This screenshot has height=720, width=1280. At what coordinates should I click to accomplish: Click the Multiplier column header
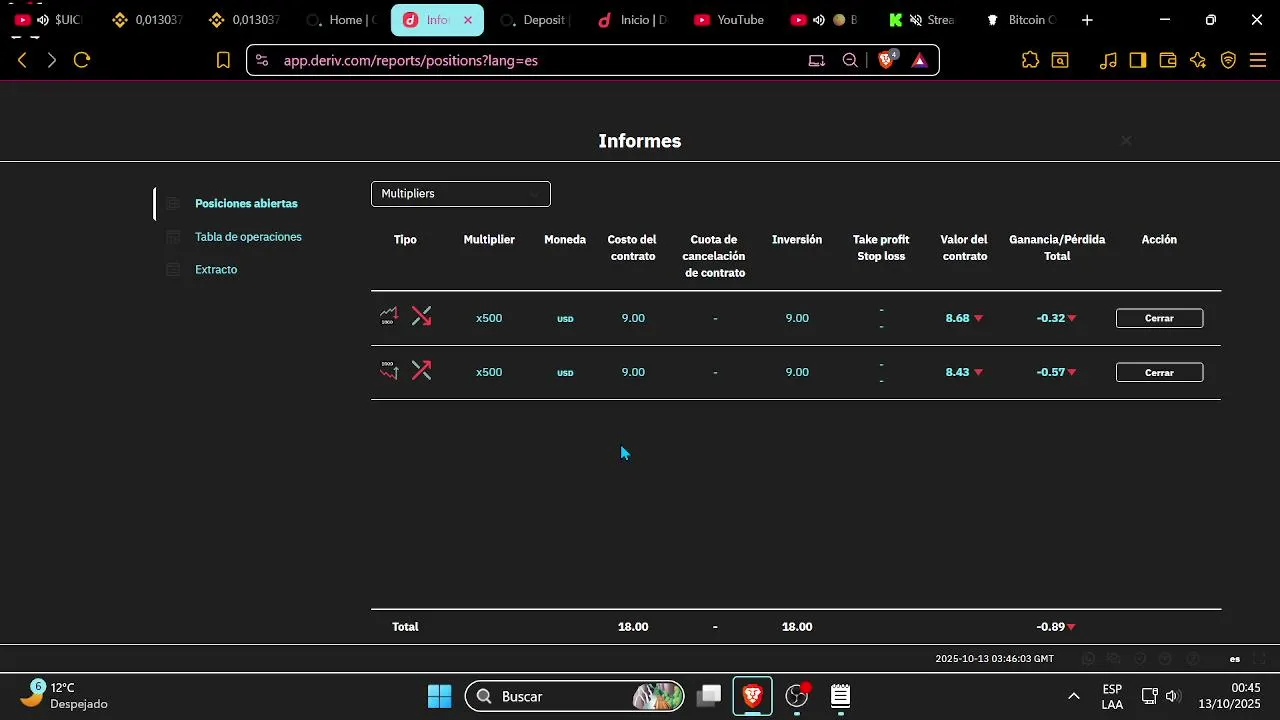pos(489,240)
